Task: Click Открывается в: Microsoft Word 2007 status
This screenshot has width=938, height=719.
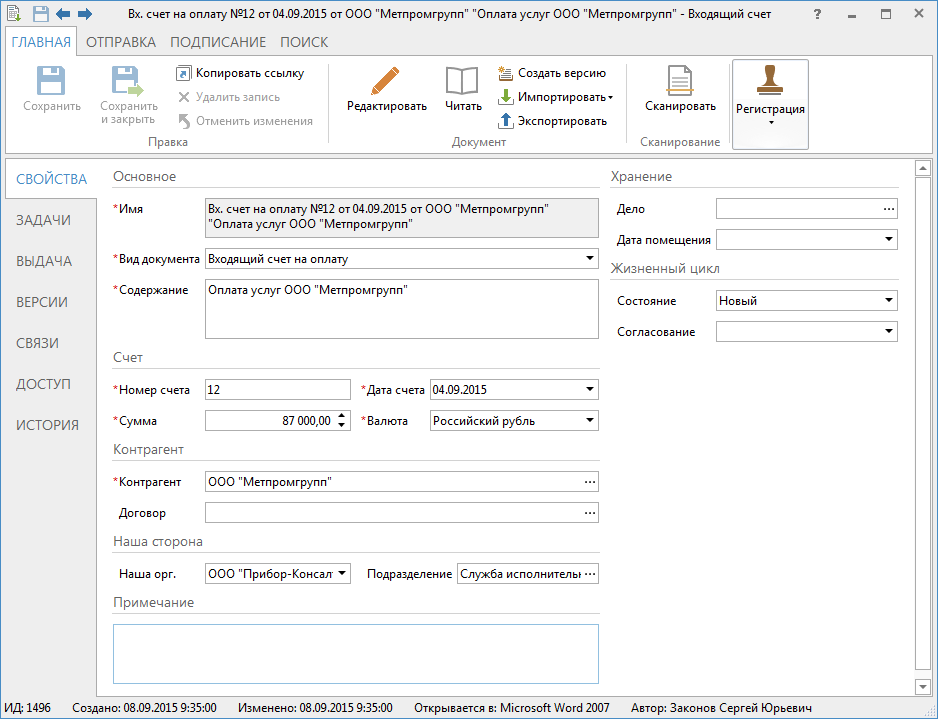Action: click(511, 708)
